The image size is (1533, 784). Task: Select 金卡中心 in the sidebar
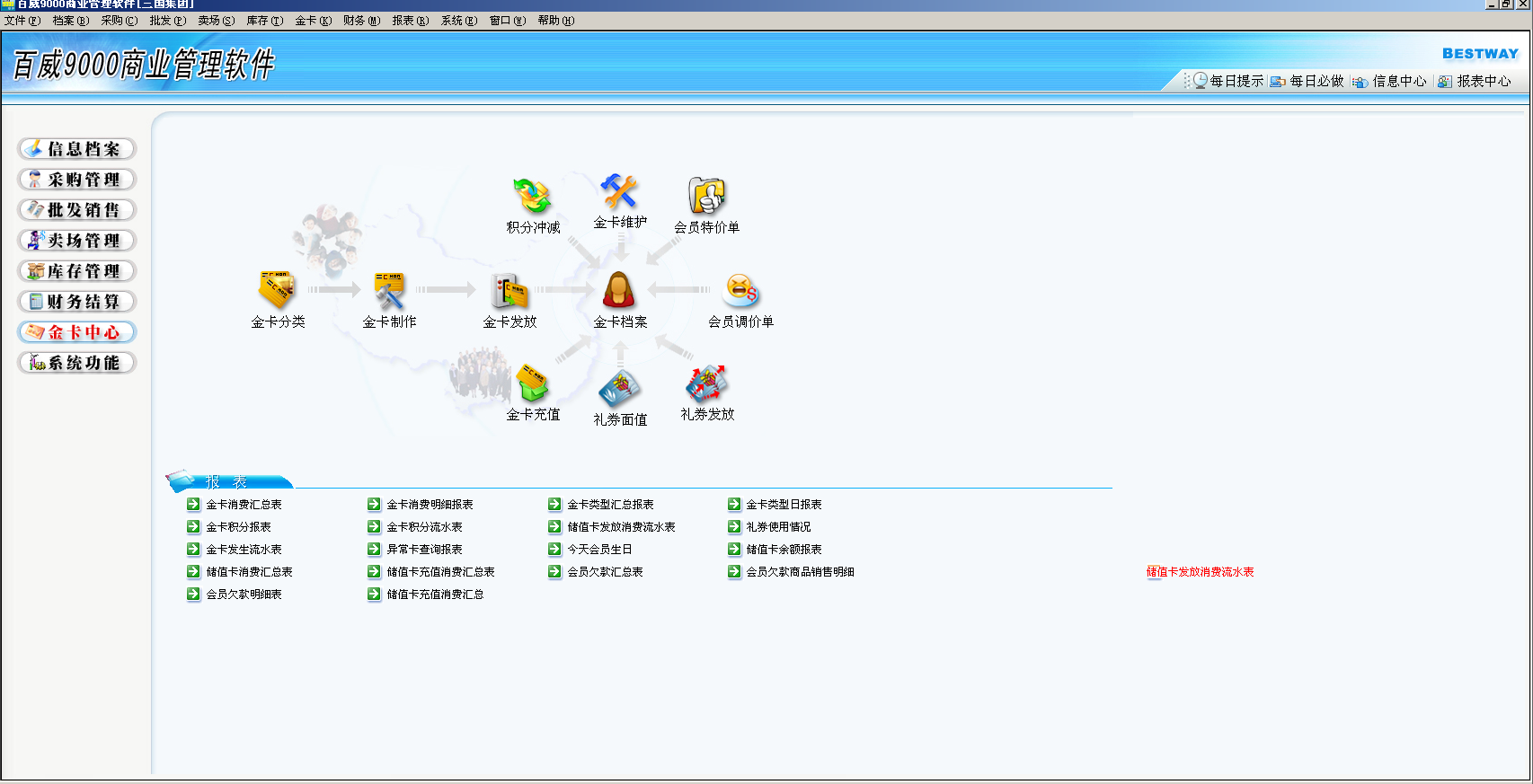tap(77, 332)
